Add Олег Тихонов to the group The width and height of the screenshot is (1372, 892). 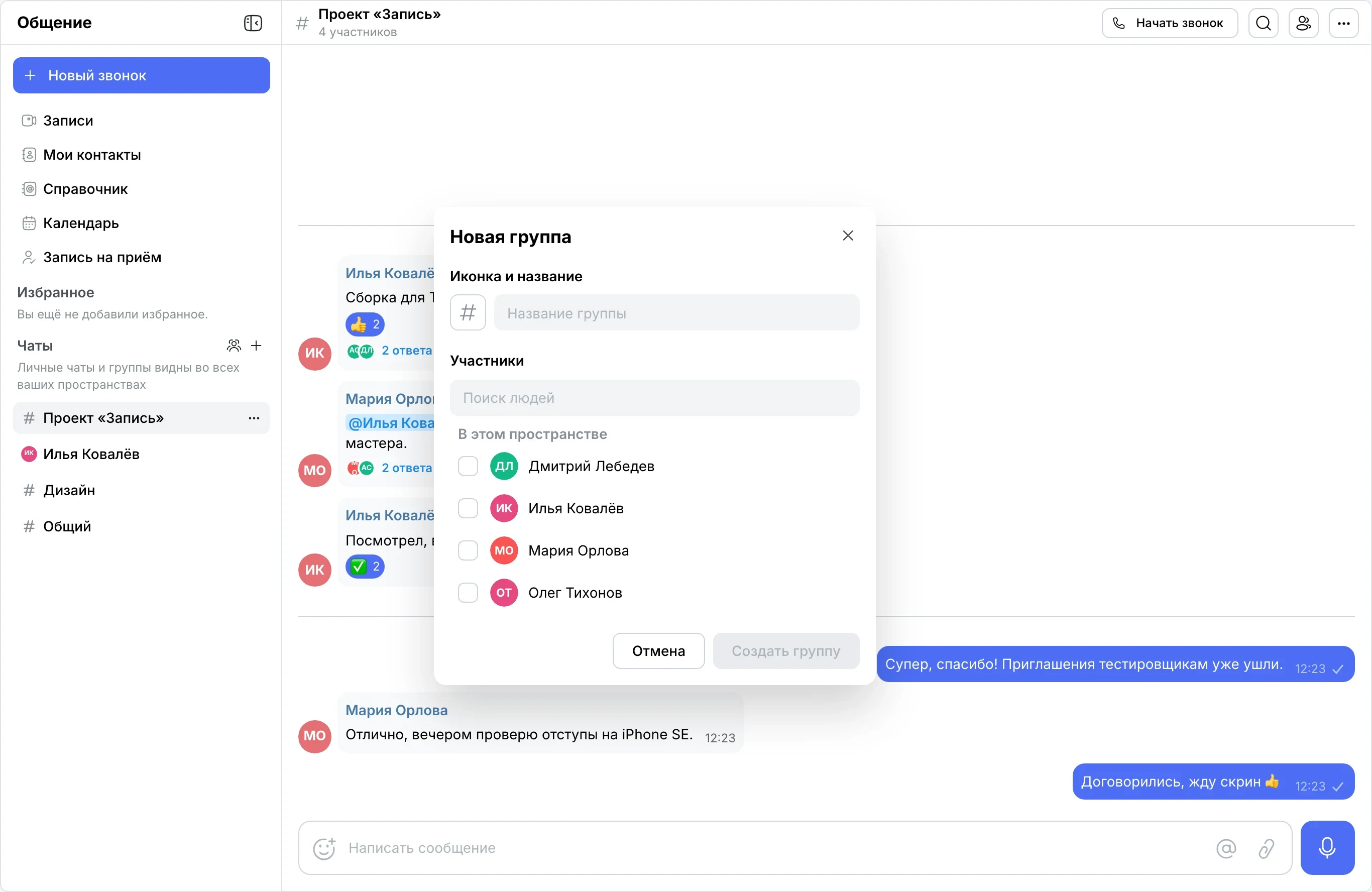coord(468,593)
